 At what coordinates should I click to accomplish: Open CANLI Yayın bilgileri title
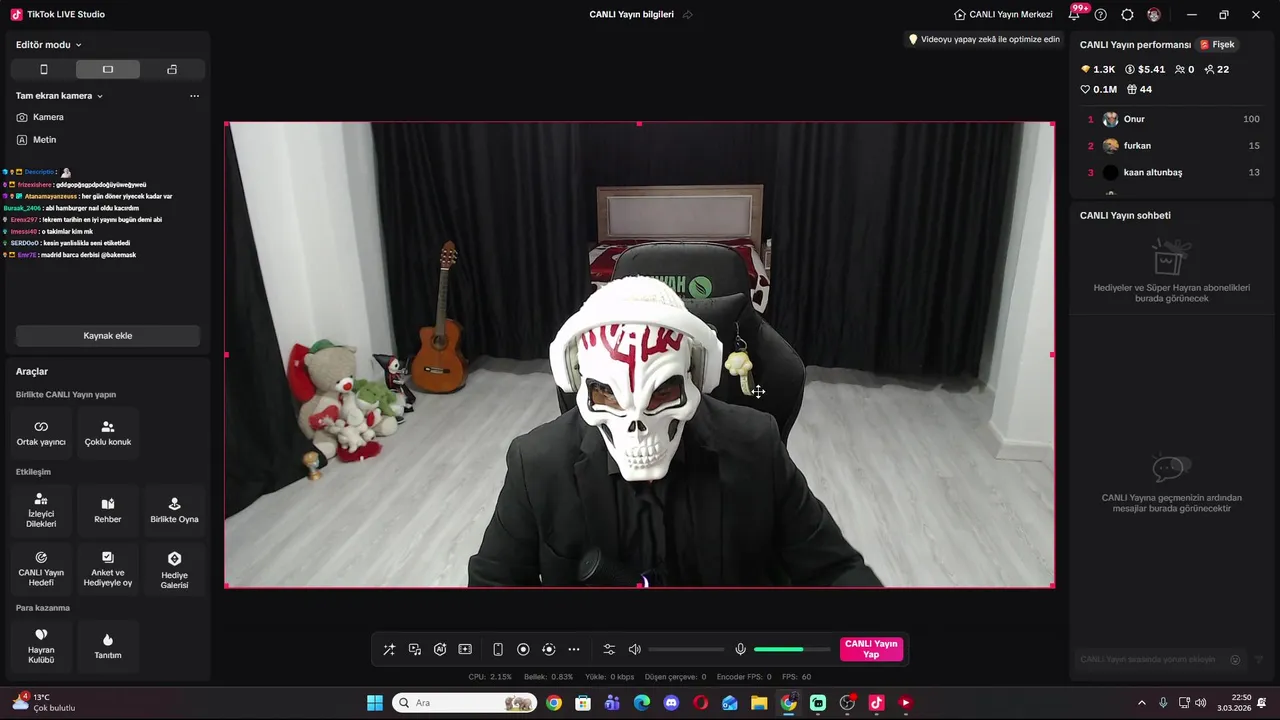tap(631, 15)
